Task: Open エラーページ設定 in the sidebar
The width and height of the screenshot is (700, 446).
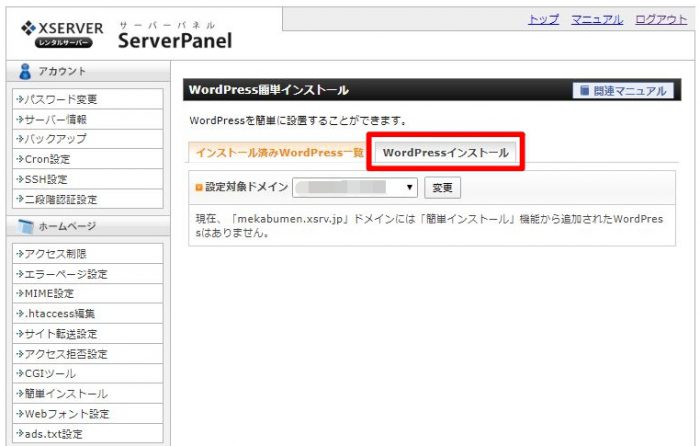Action: pyautogui.click(x=88, y=274)
